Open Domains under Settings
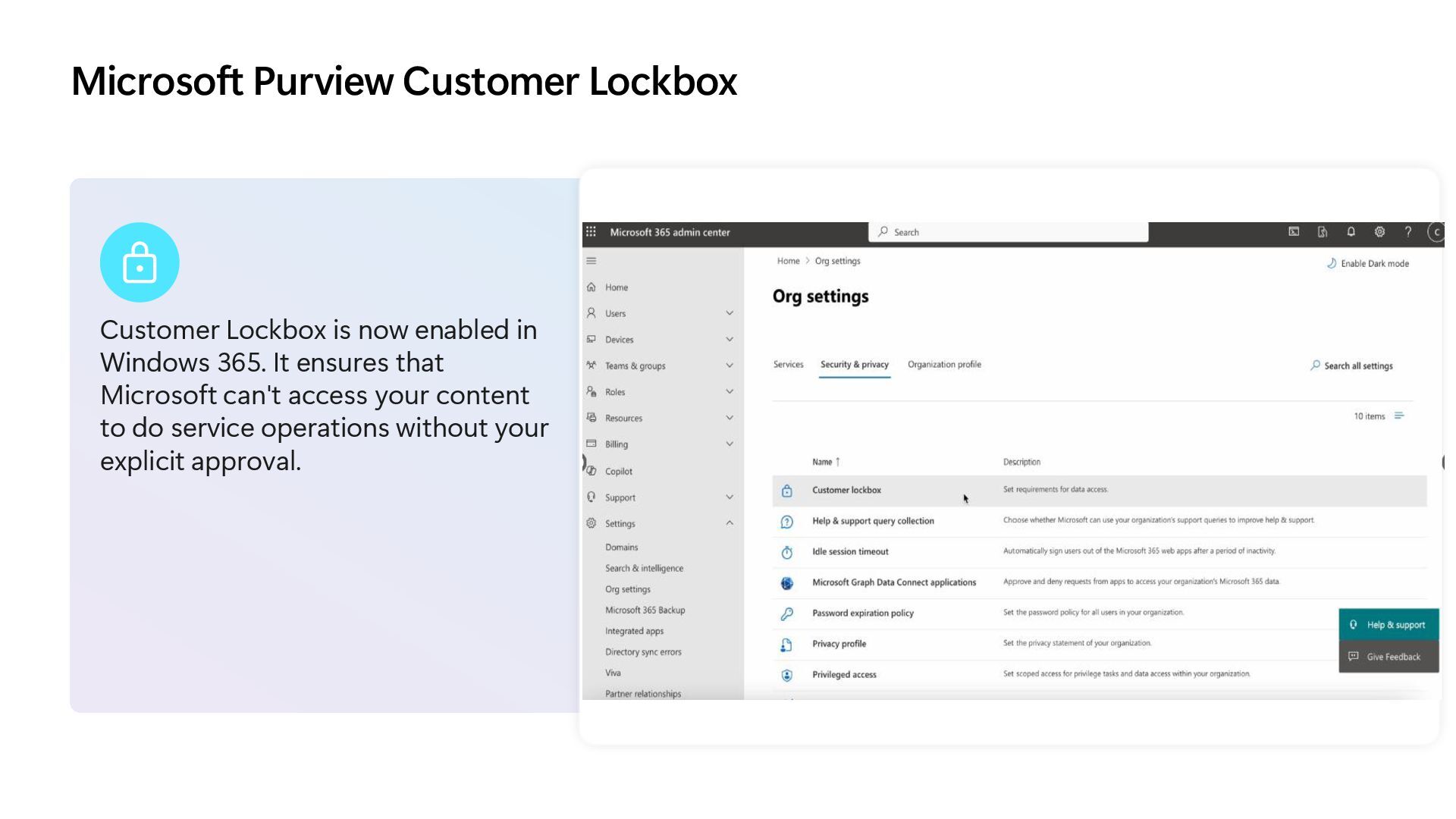 click(x=621, y=548)
